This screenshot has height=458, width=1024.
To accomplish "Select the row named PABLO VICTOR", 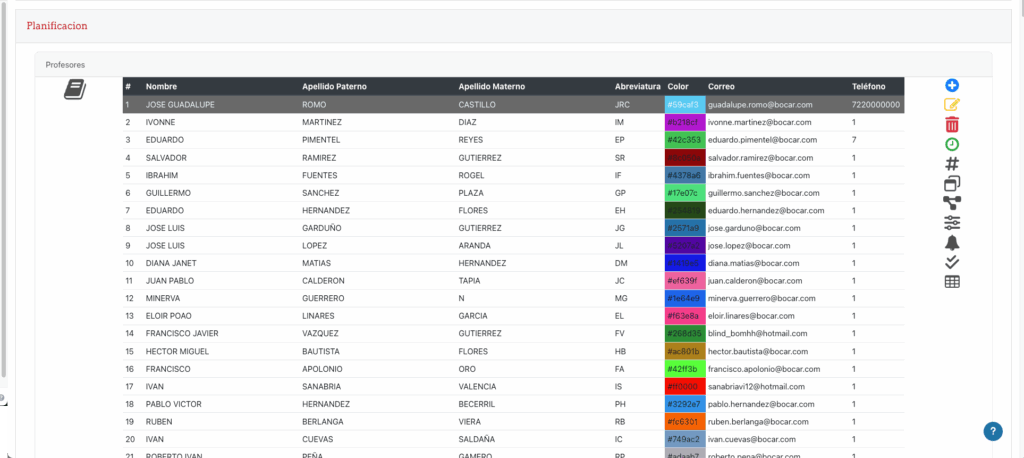I will point(513,404).
